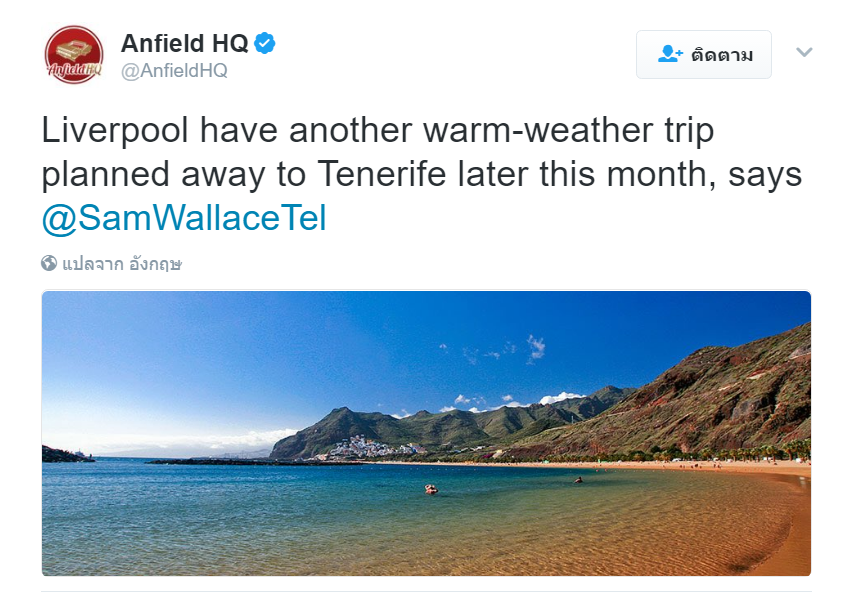Click the Anfield HQ display name
The height and width of the screenshot is (592, 863).
pyautogui.click(x=184, y=43)
